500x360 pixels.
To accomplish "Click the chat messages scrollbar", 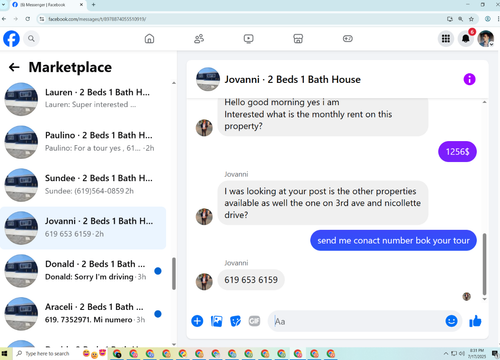I will point(484,264).
